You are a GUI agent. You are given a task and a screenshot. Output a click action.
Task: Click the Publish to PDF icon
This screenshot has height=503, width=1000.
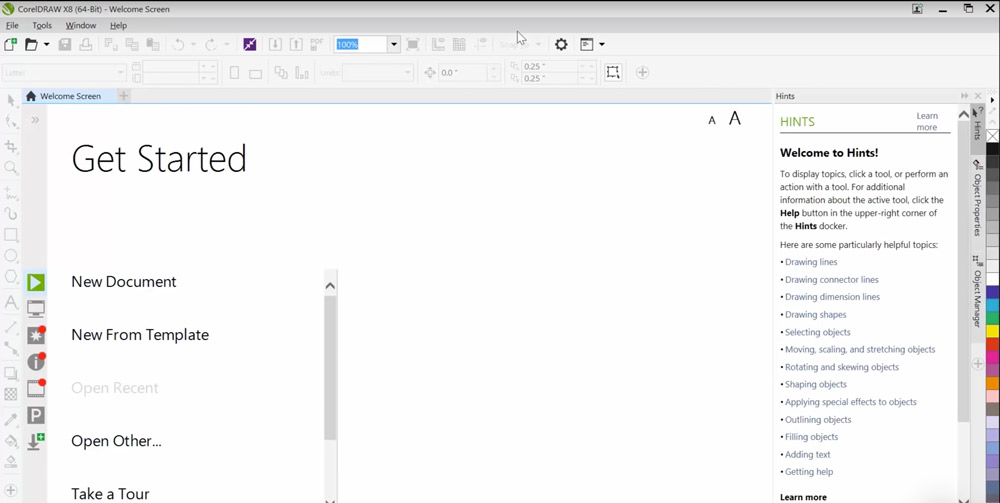click(x=316, y=45)
